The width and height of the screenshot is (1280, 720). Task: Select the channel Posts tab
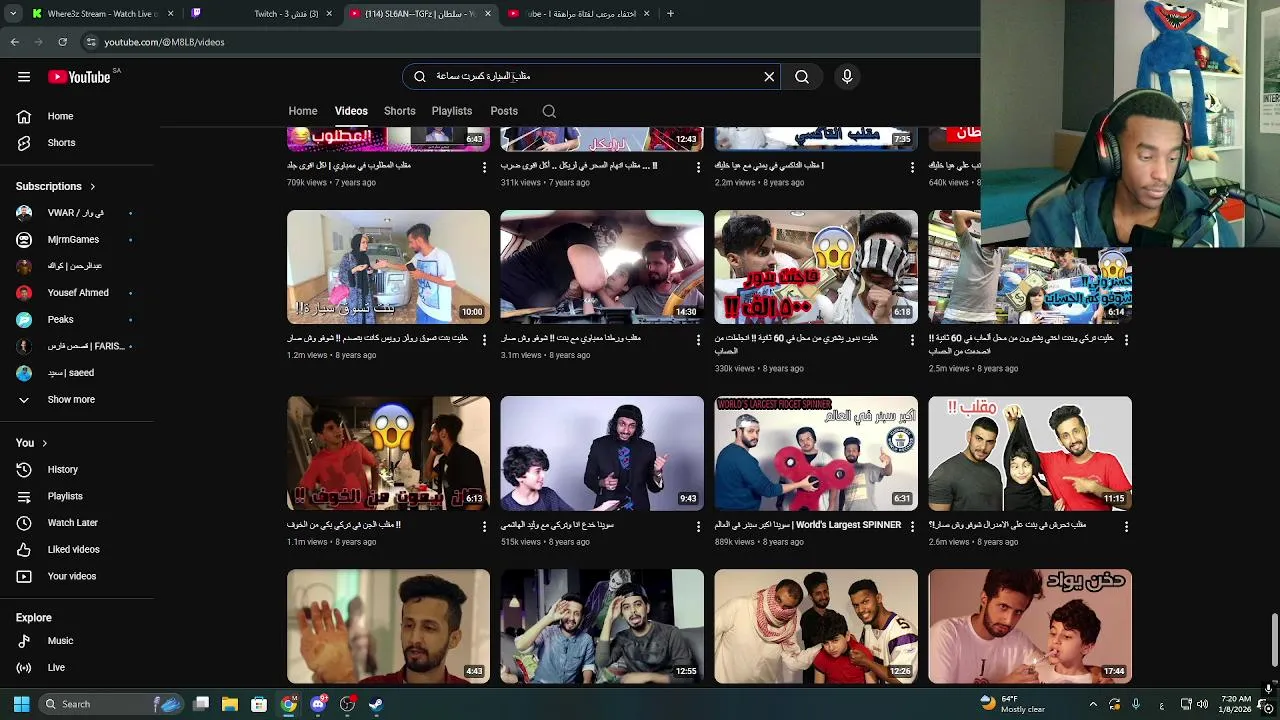[504, 111]
